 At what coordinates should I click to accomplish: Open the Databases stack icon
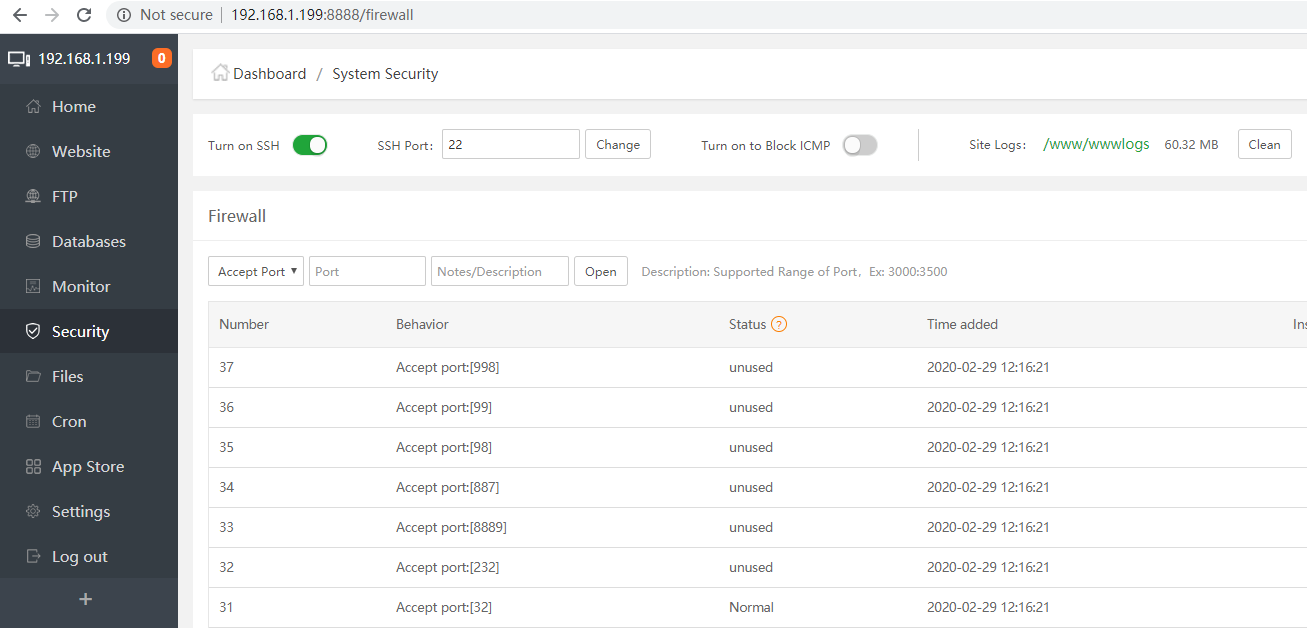click(x=33, y=242)
